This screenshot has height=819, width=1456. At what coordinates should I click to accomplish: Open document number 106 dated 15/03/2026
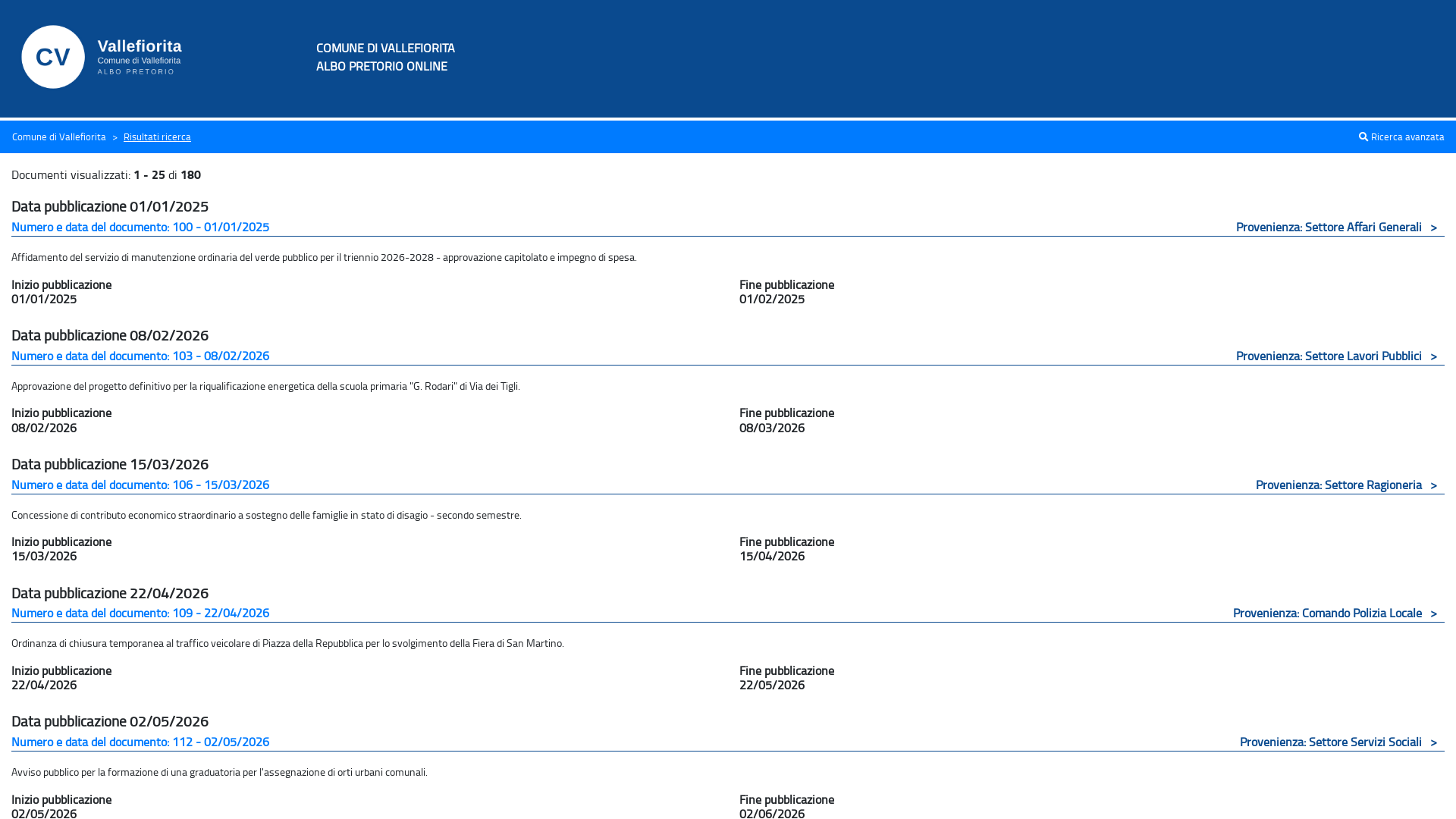[140, 485]
